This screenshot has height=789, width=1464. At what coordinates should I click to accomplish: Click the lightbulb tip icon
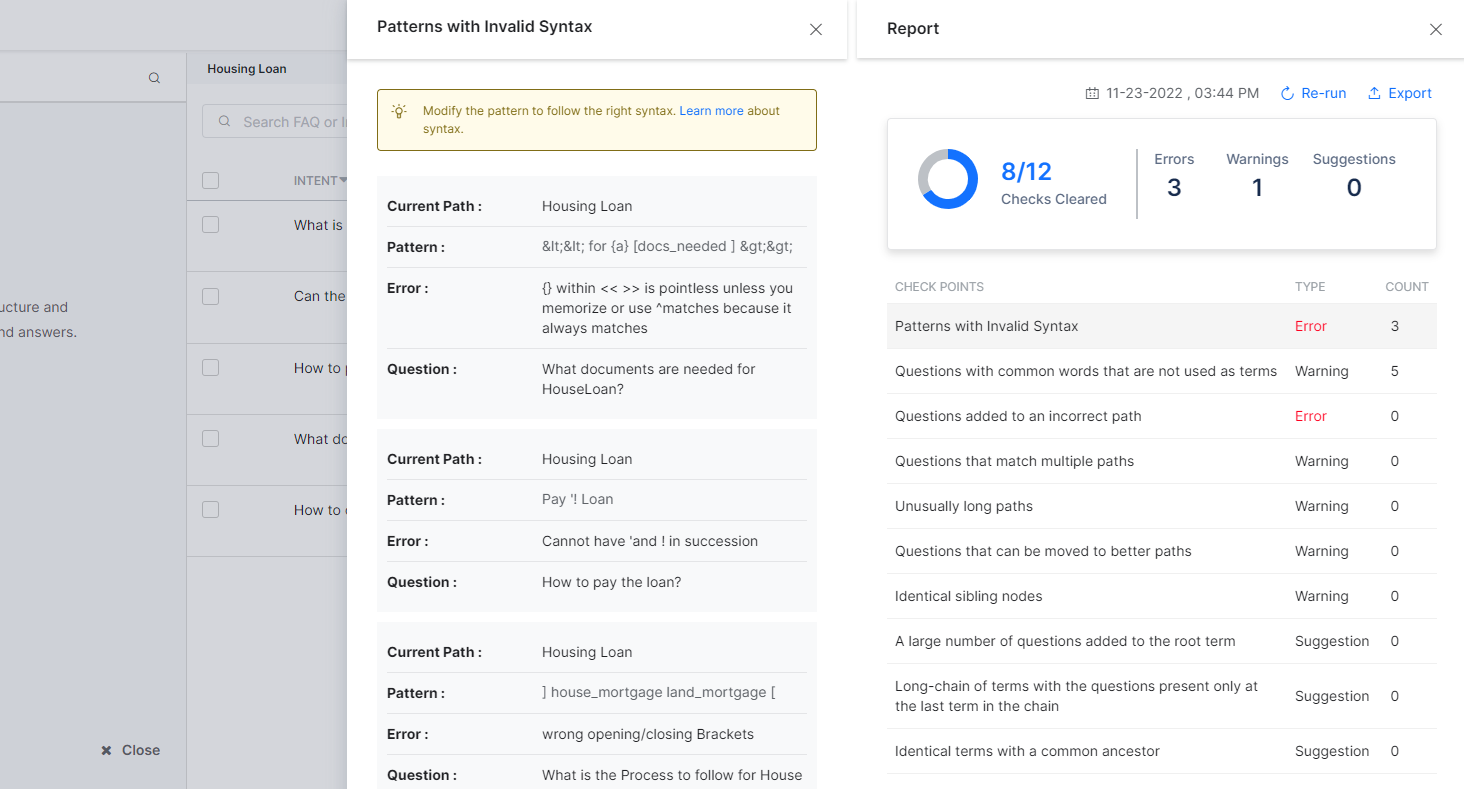point(399,111)
